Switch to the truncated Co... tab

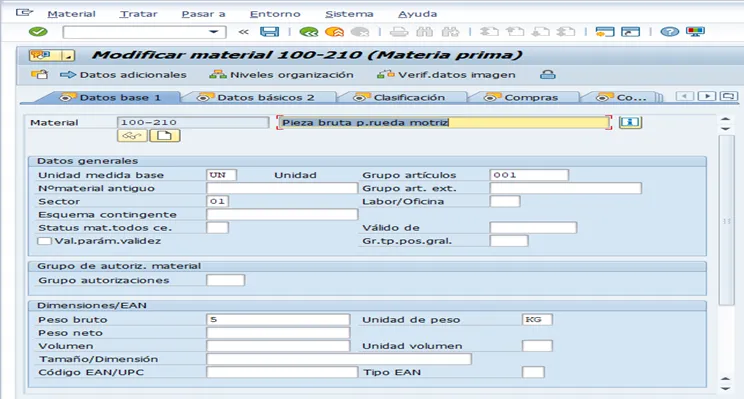pyautogui.click(x=623, y=97)
